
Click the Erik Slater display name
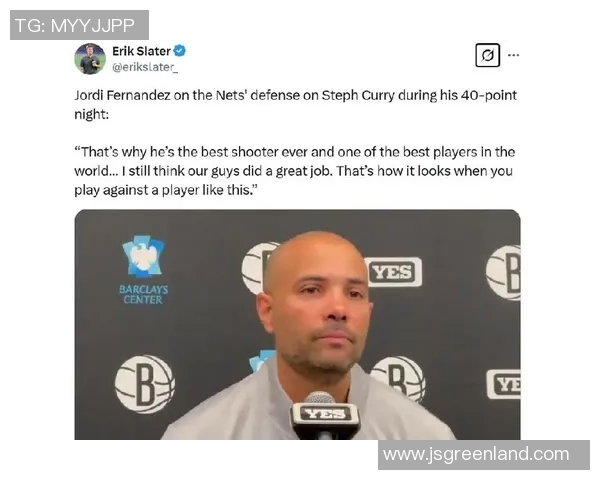[141, 51]
